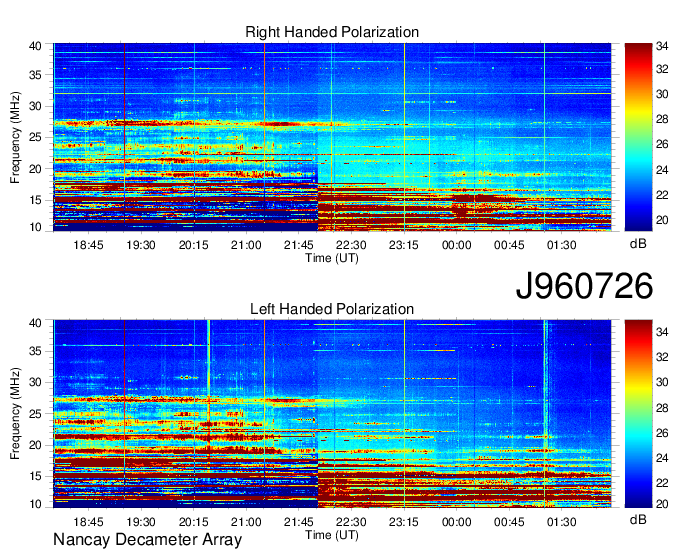
Task: Click the 00:00 tick label on top plot
Action: click(x=457, y=245)
